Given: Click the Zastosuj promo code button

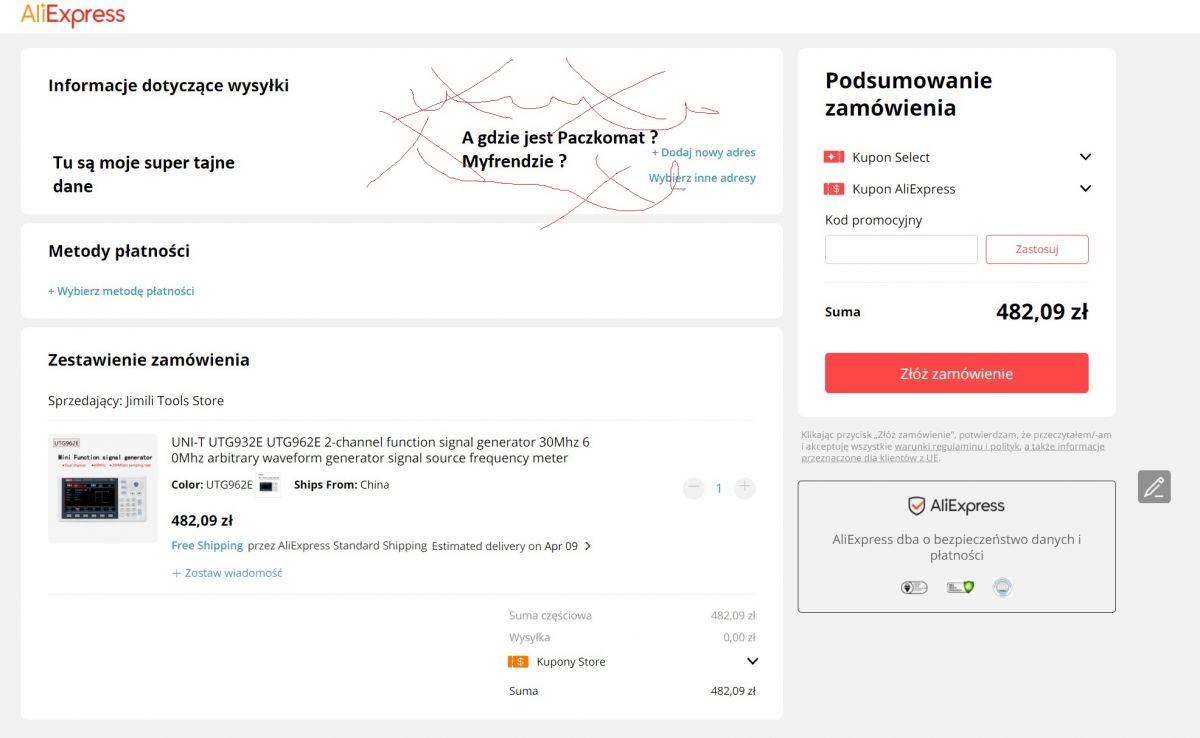Looking at the screenshot, I should coord(1037,249).
